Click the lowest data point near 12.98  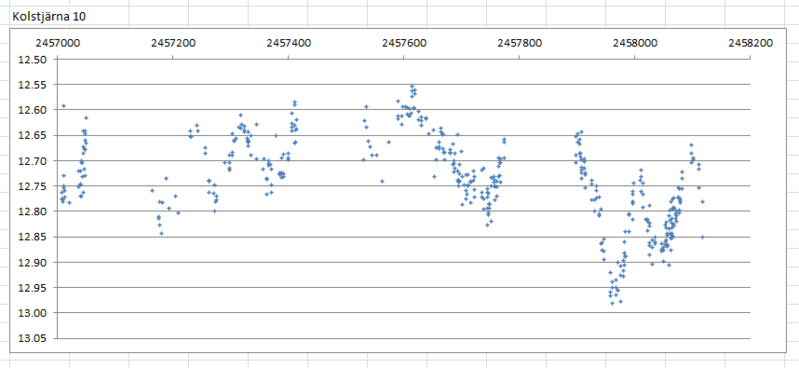pyautogui.click(x=612, y=303)
